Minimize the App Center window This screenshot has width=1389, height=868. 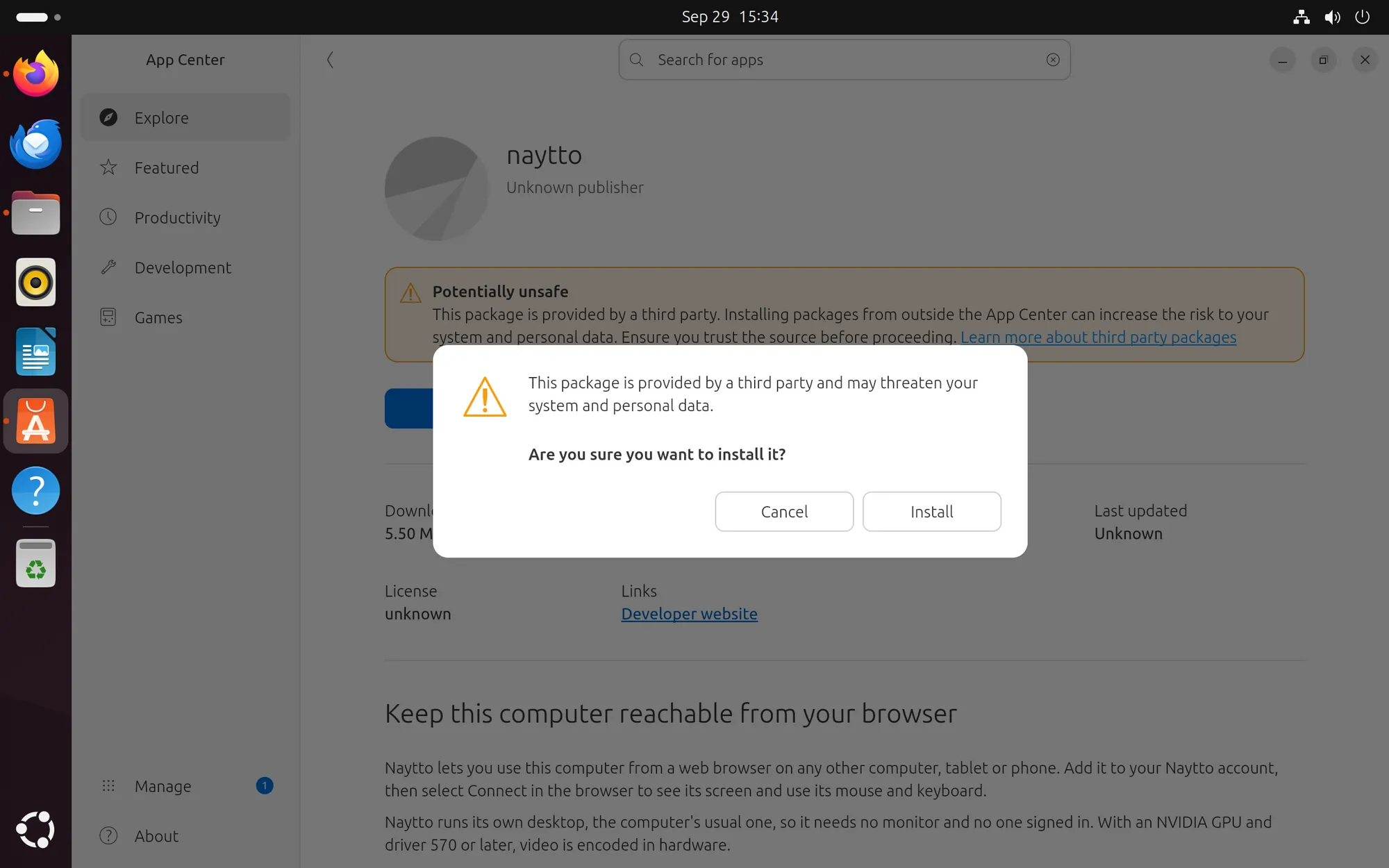click(1283, 60)
